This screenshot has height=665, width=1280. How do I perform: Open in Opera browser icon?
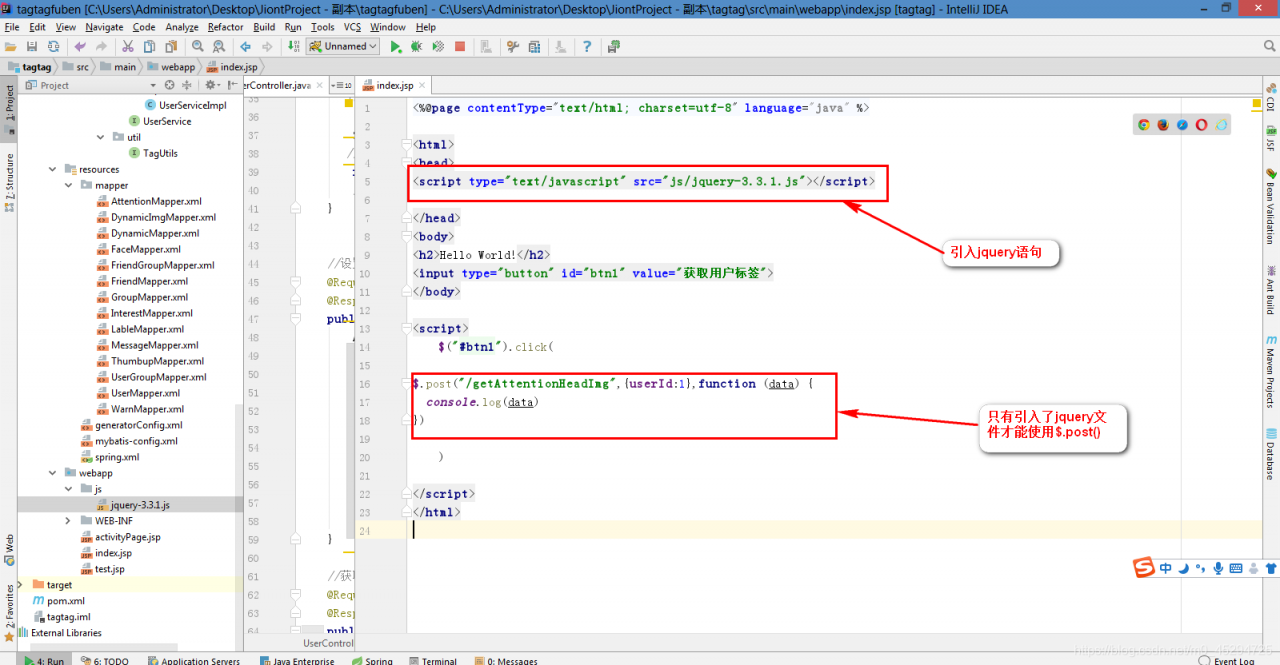coord(1201,125)
